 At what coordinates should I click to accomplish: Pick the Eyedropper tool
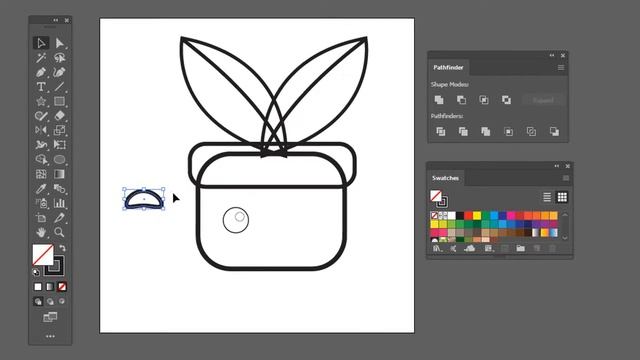click(x=41, y=189)
